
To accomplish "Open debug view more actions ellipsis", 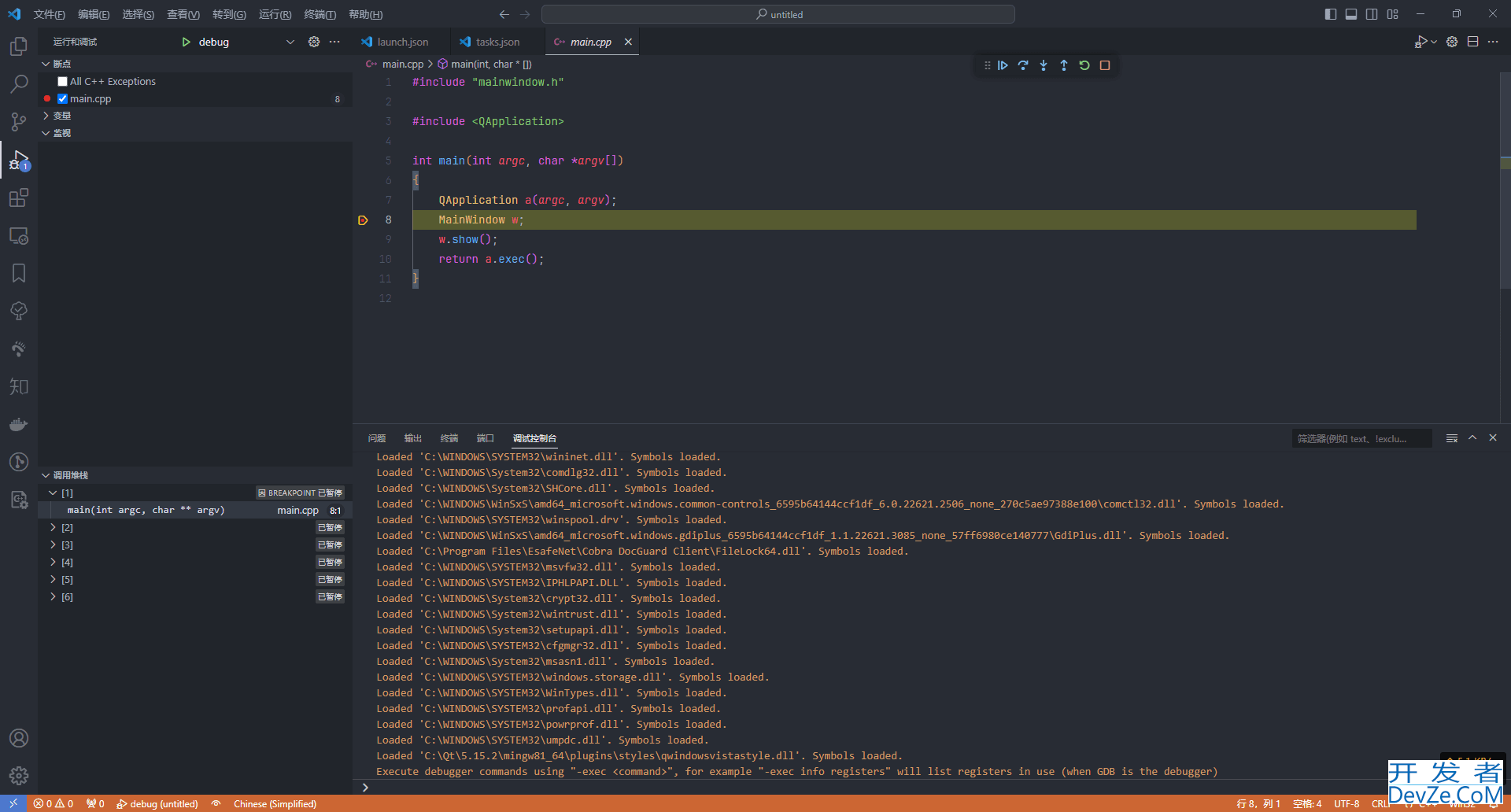I will [334, 42].
